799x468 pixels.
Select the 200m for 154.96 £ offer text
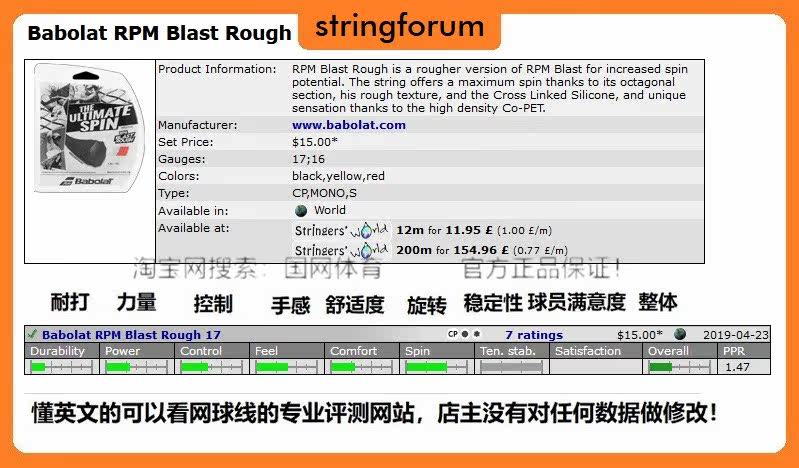tap(482, 250)
